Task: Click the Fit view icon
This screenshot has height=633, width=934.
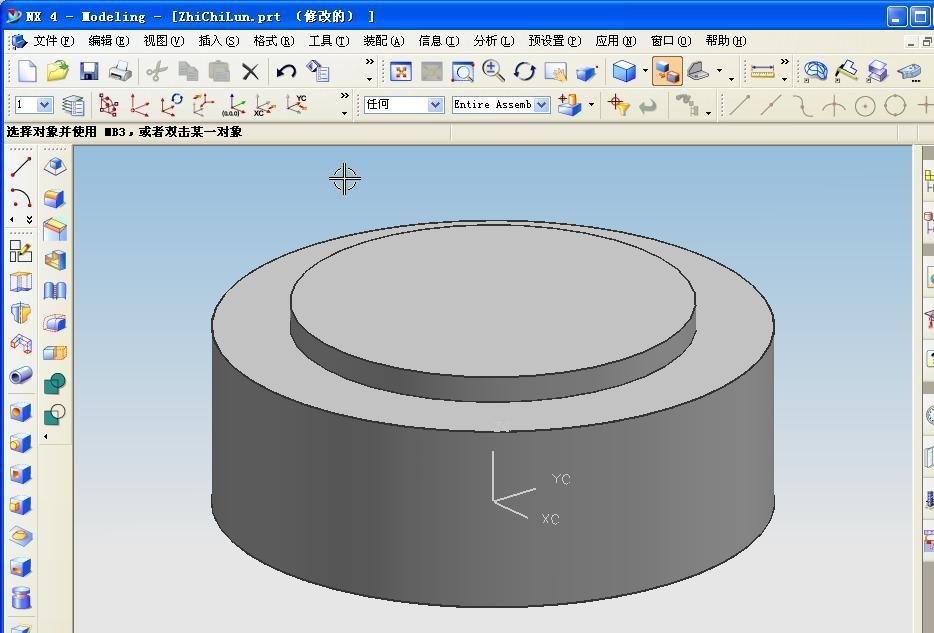Action: 401,71
